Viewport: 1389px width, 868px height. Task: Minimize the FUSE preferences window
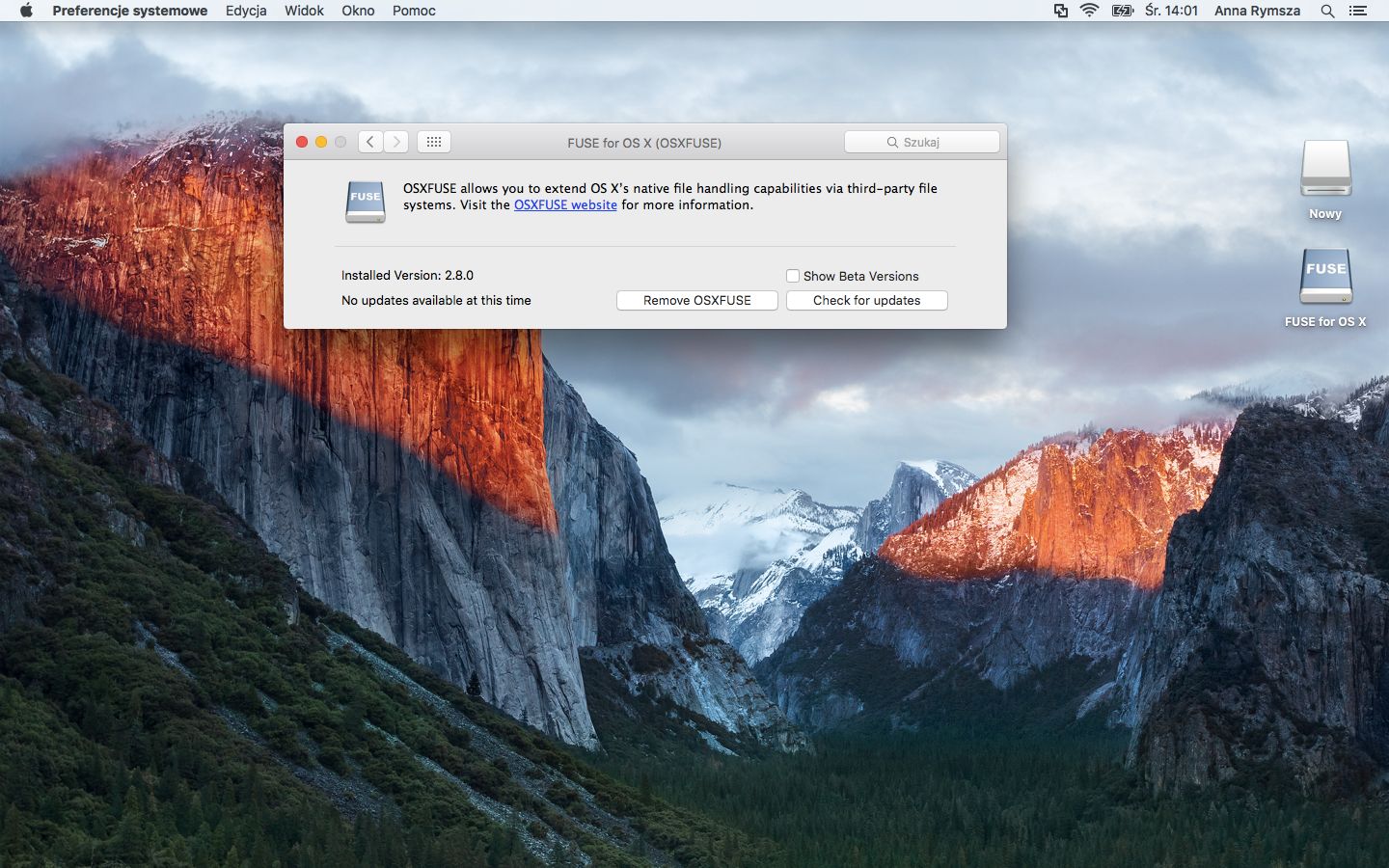321,142
